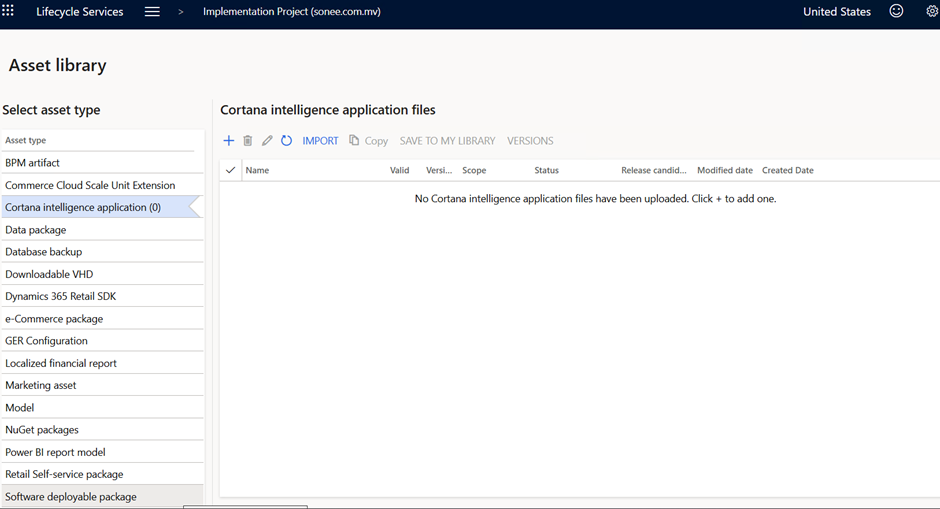Select Commerce Cloud Scale Unit Extension
940x509 pixels.
(103, 185)
